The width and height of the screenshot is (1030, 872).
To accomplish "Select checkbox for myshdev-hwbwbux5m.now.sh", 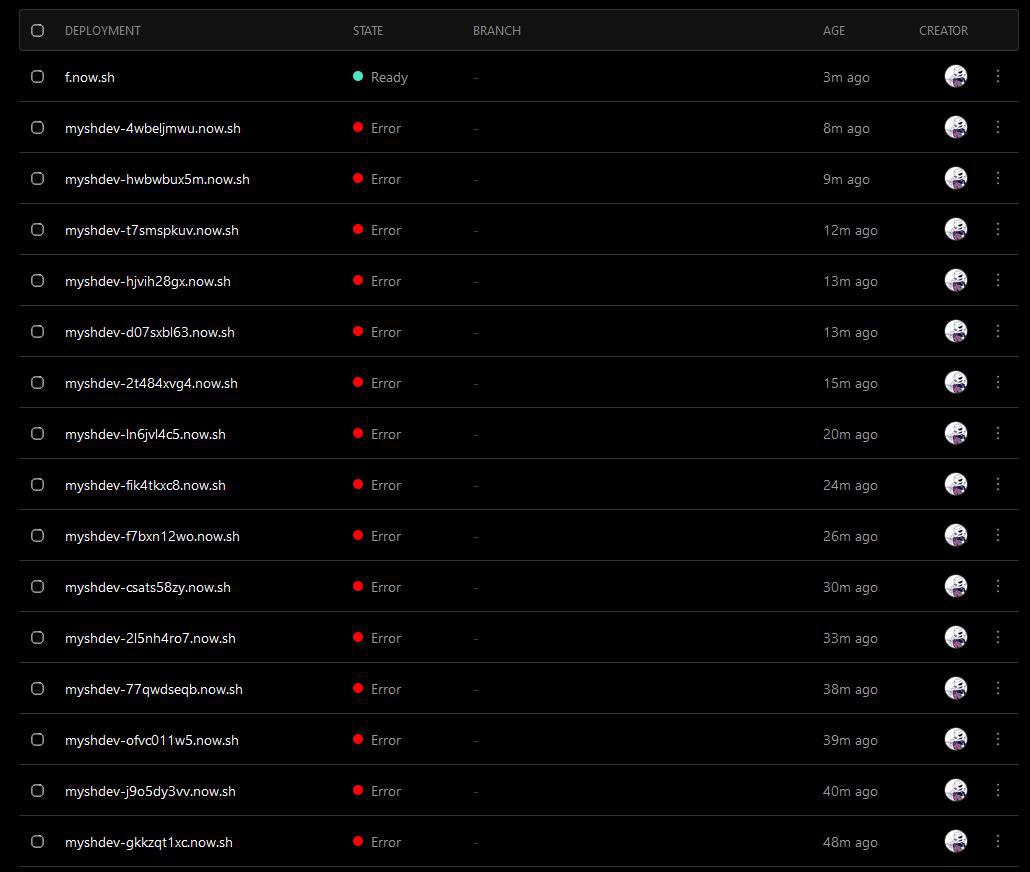I will point(37,179).
